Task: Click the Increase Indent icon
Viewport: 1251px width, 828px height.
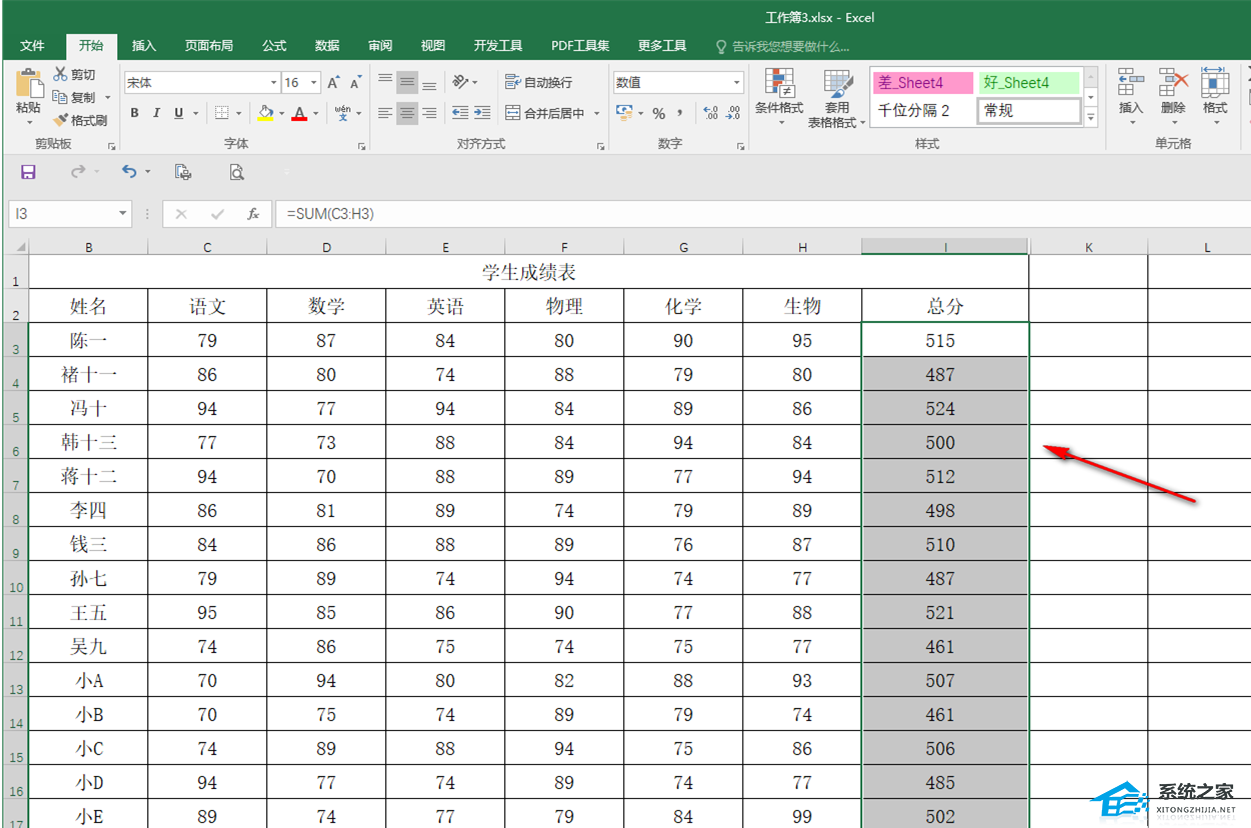Action: (x=482, y=114)
